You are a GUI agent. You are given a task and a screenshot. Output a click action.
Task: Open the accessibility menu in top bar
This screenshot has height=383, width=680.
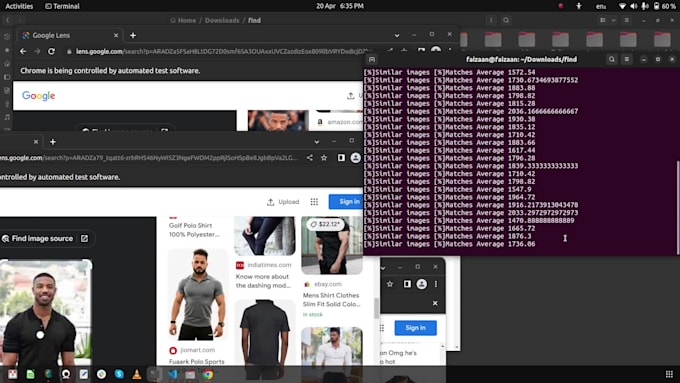(x=579, y=6)
